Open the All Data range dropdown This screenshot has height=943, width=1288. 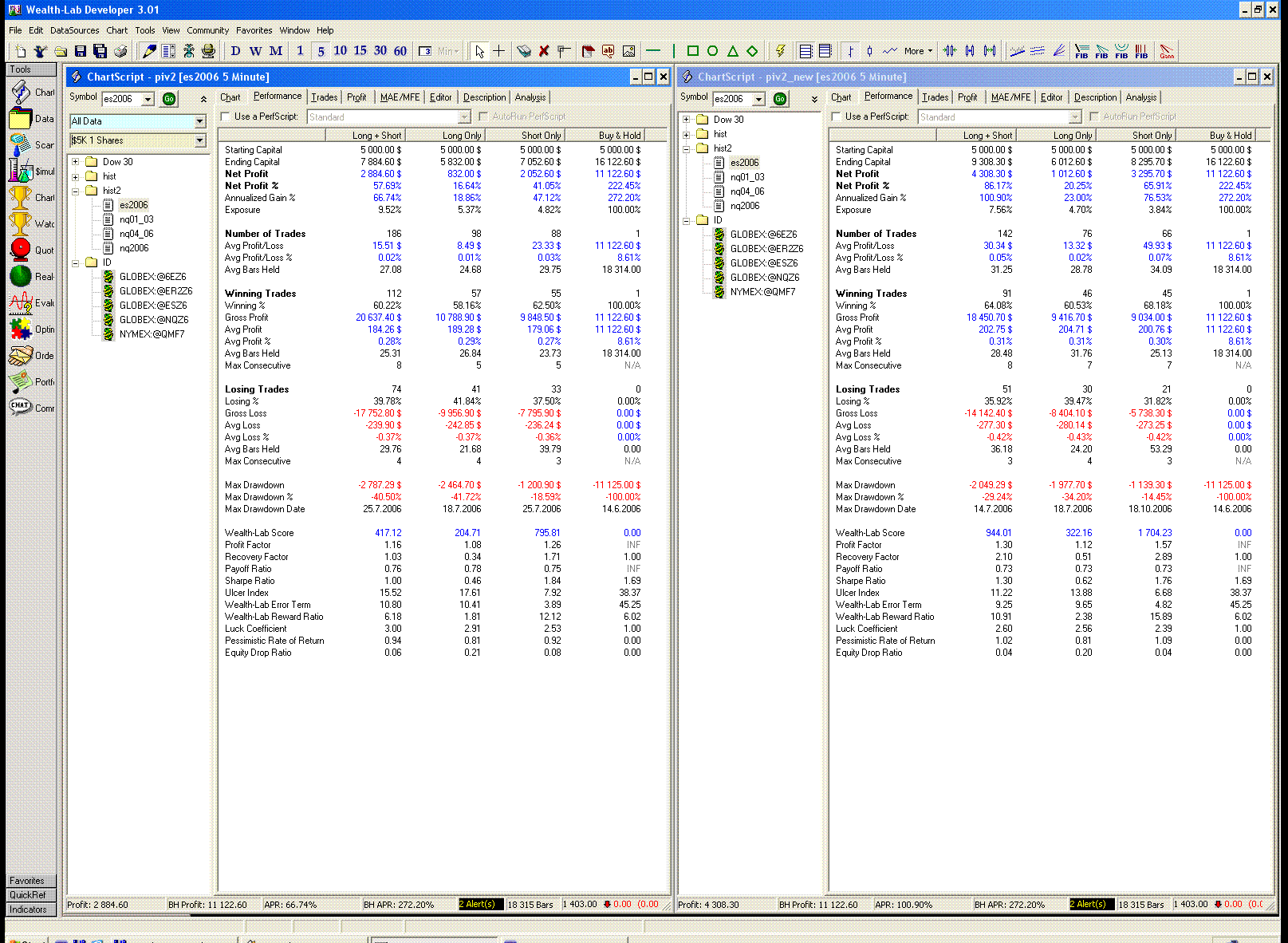click(200, 121)
